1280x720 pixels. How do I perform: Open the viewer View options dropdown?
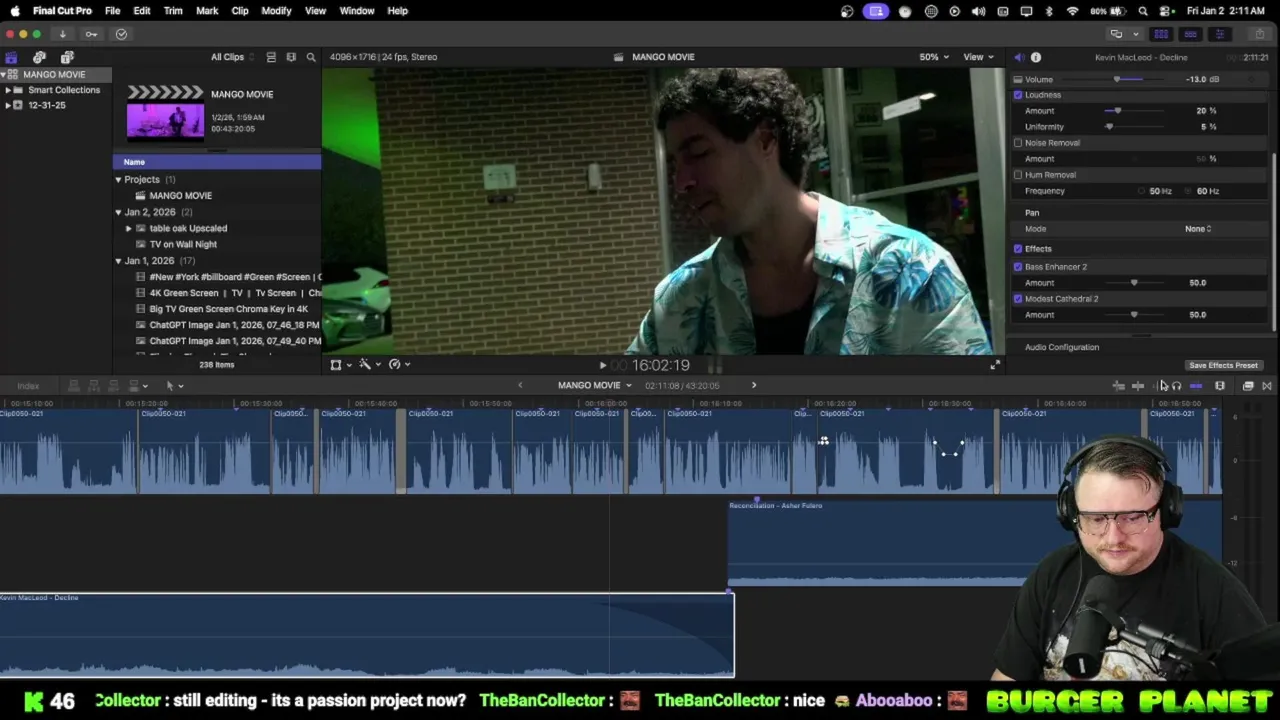(978, 57)
